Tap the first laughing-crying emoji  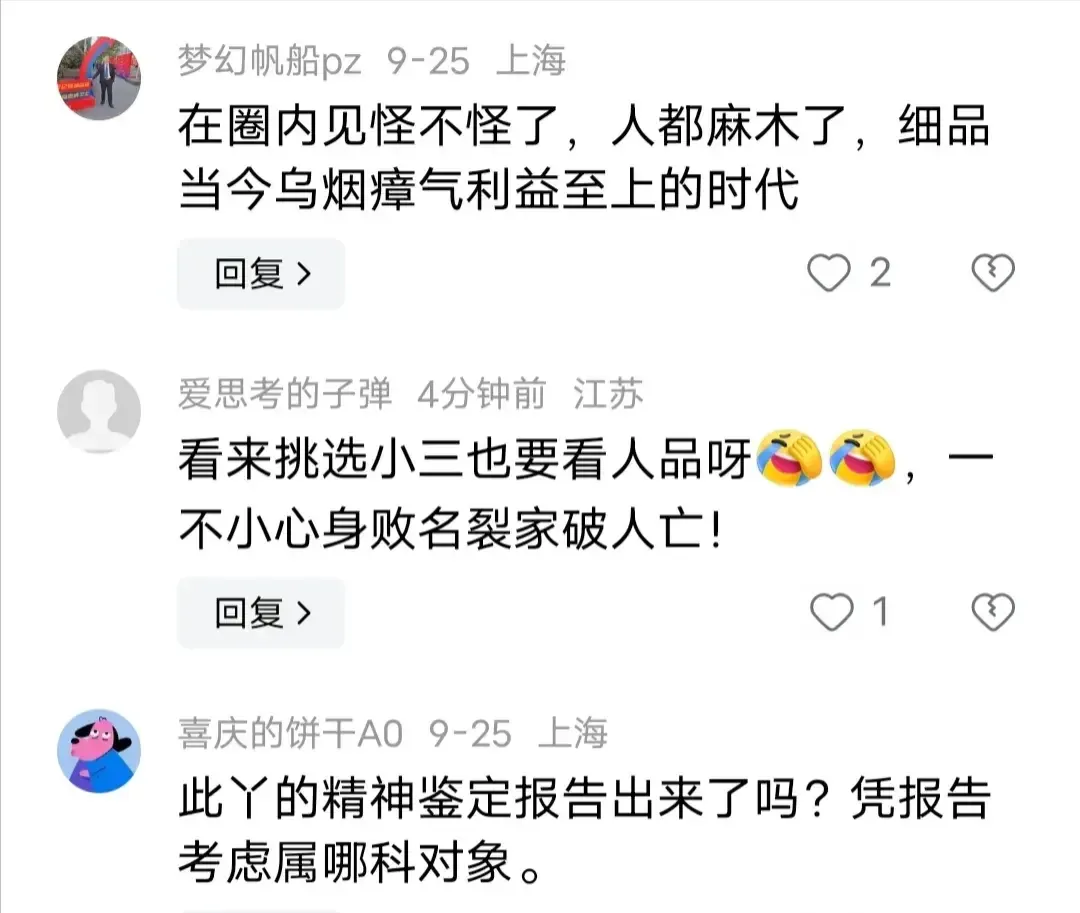789,458
